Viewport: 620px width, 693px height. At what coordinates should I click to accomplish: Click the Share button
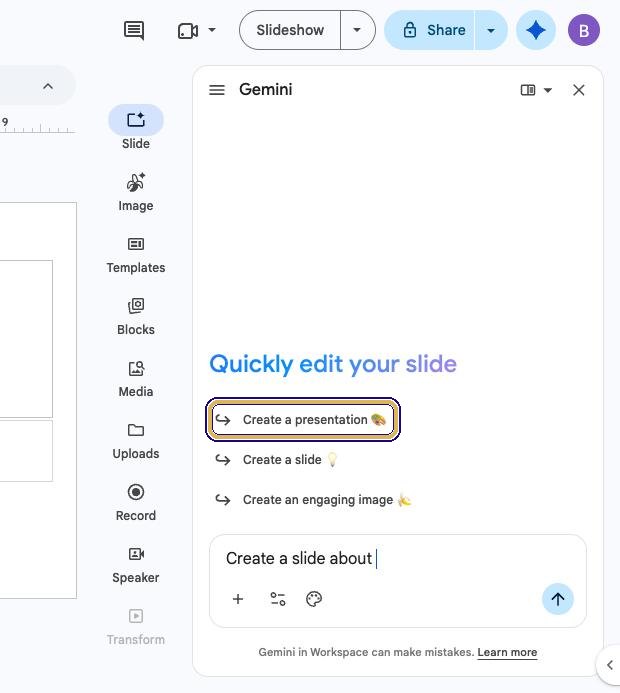tap(430, 30)
